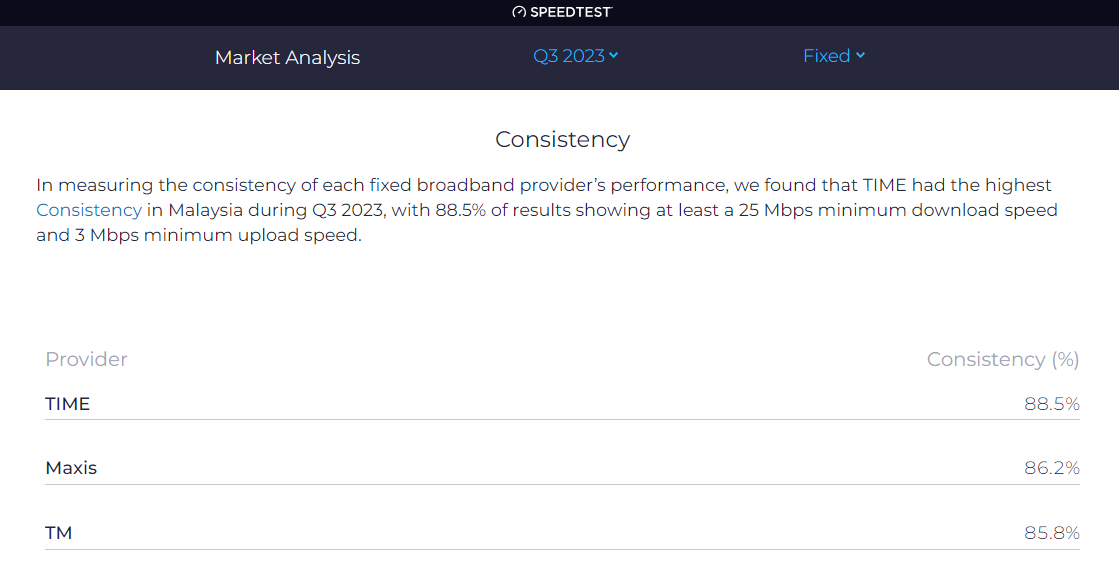Click the Speedtest gauge logo icon
Screen dimensions: 1119x568
click(x=518, y=12)
